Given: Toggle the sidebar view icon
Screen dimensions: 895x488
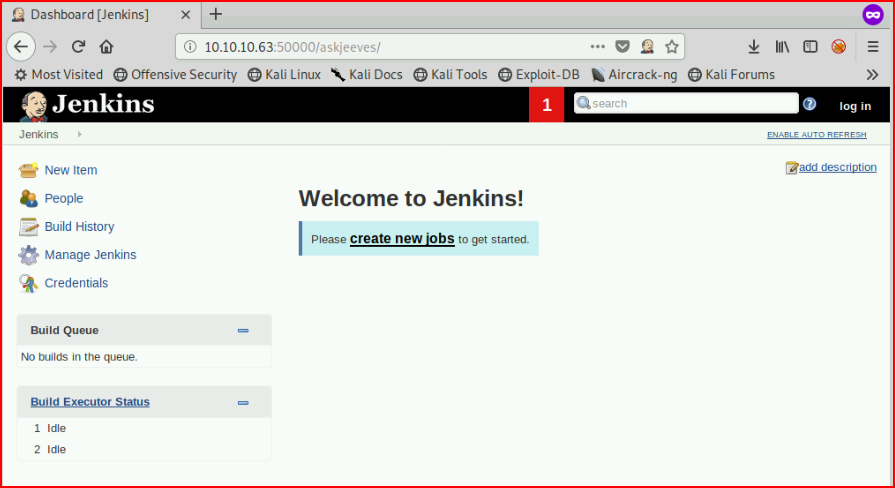Looking at the screenshot, I should [810, 47].
